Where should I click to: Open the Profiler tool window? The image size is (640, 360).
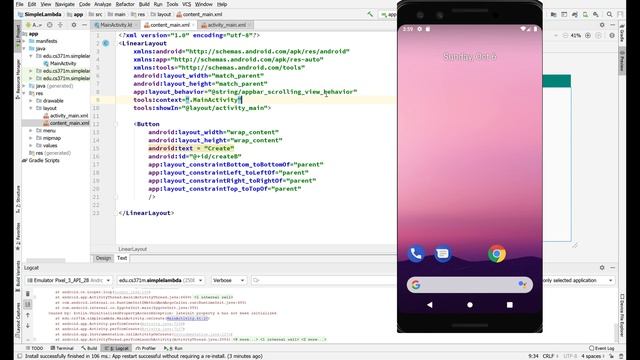click(146, 348)
